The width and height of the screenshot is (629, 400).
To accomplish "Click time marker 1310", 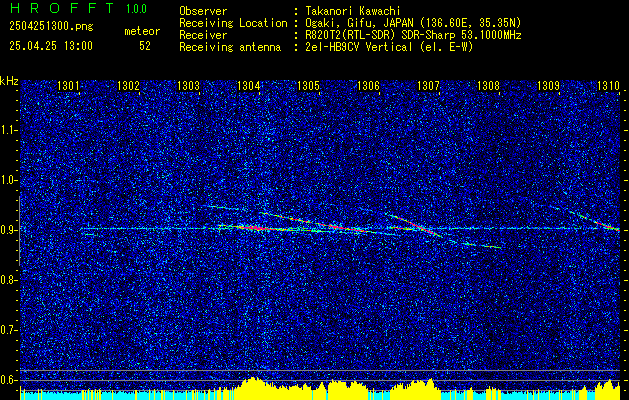I will (x=608, y=86).
